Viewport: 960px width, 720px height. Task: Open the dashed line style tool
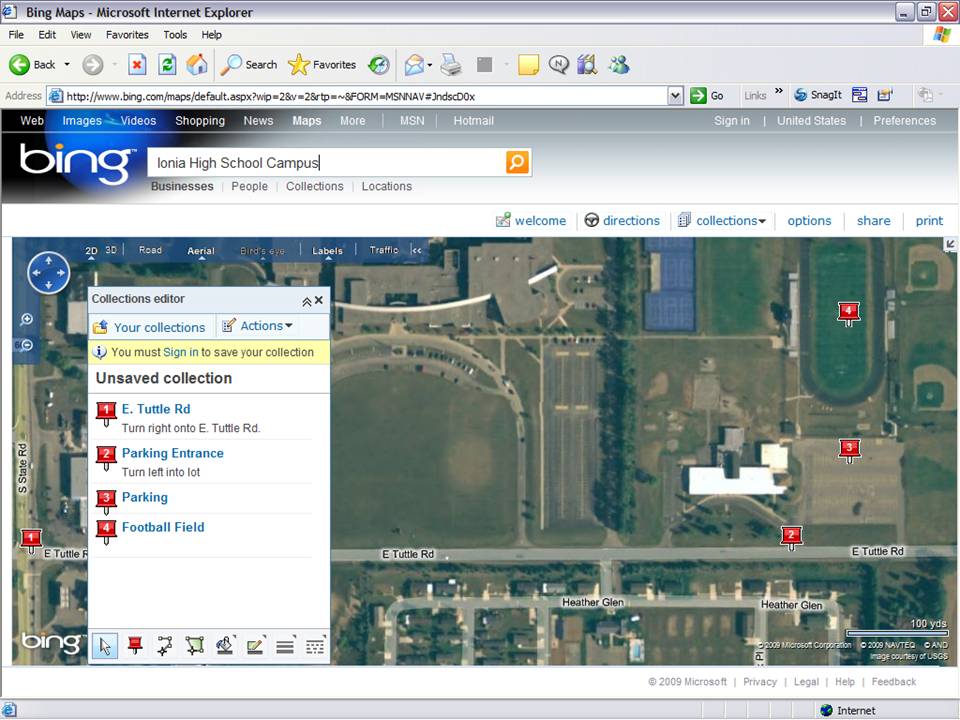click(315, 645)
